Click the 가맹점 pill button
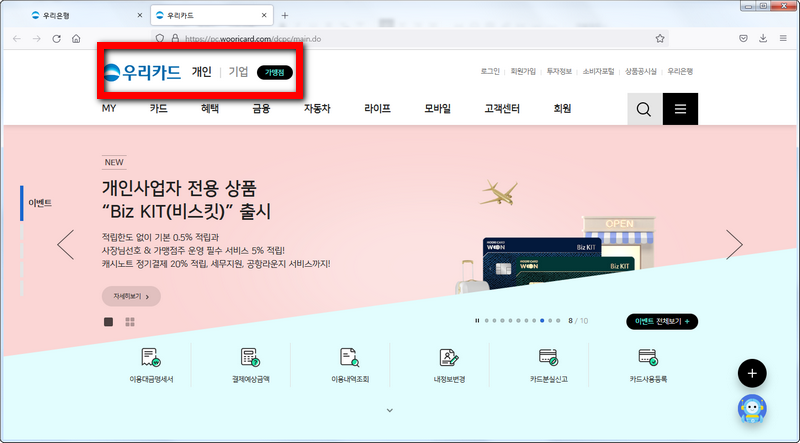800x443 pixels. click(x=275, y=72)
